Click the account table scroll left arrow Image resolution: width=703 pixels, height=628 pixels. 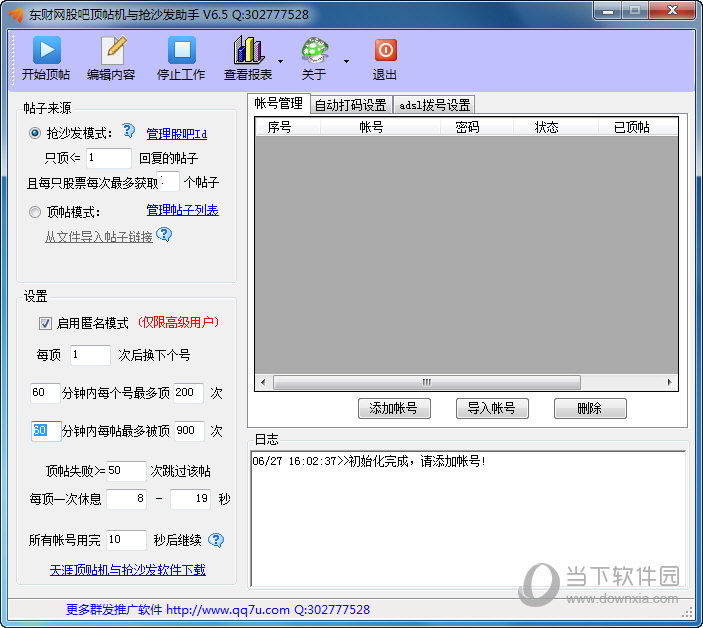pyautogui.click(x=263, y=382)
